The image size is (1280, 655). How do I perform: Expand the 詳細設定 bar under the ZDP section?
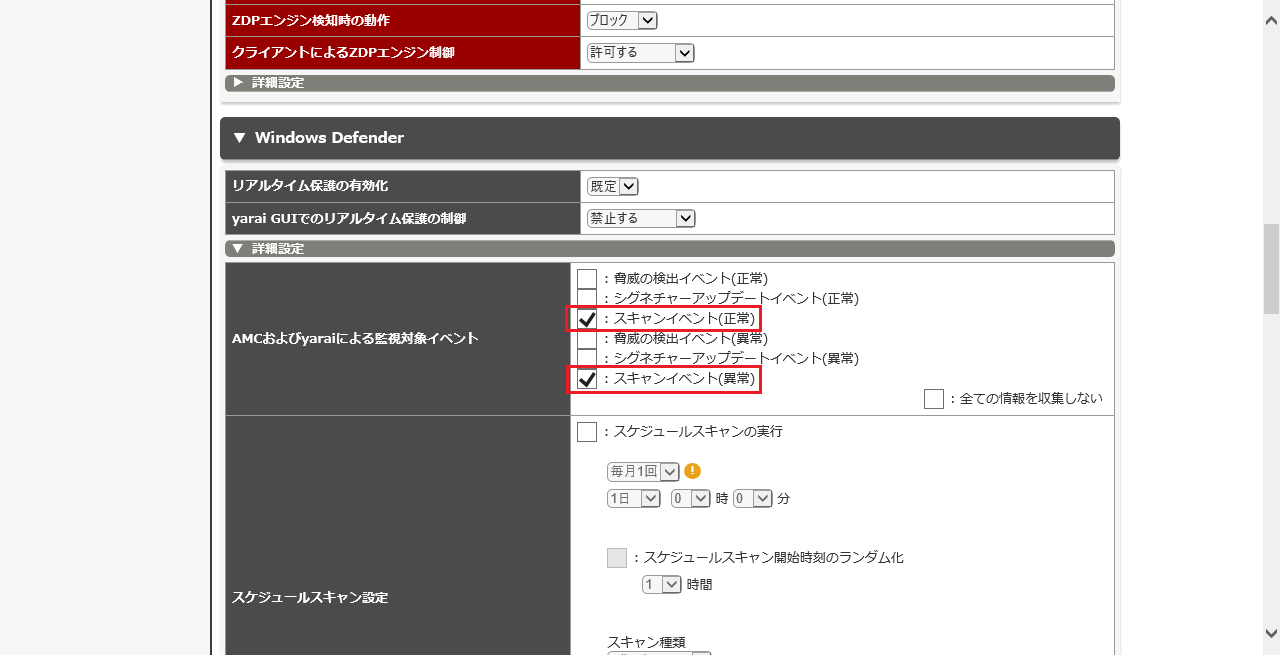[x=669, y=83]
